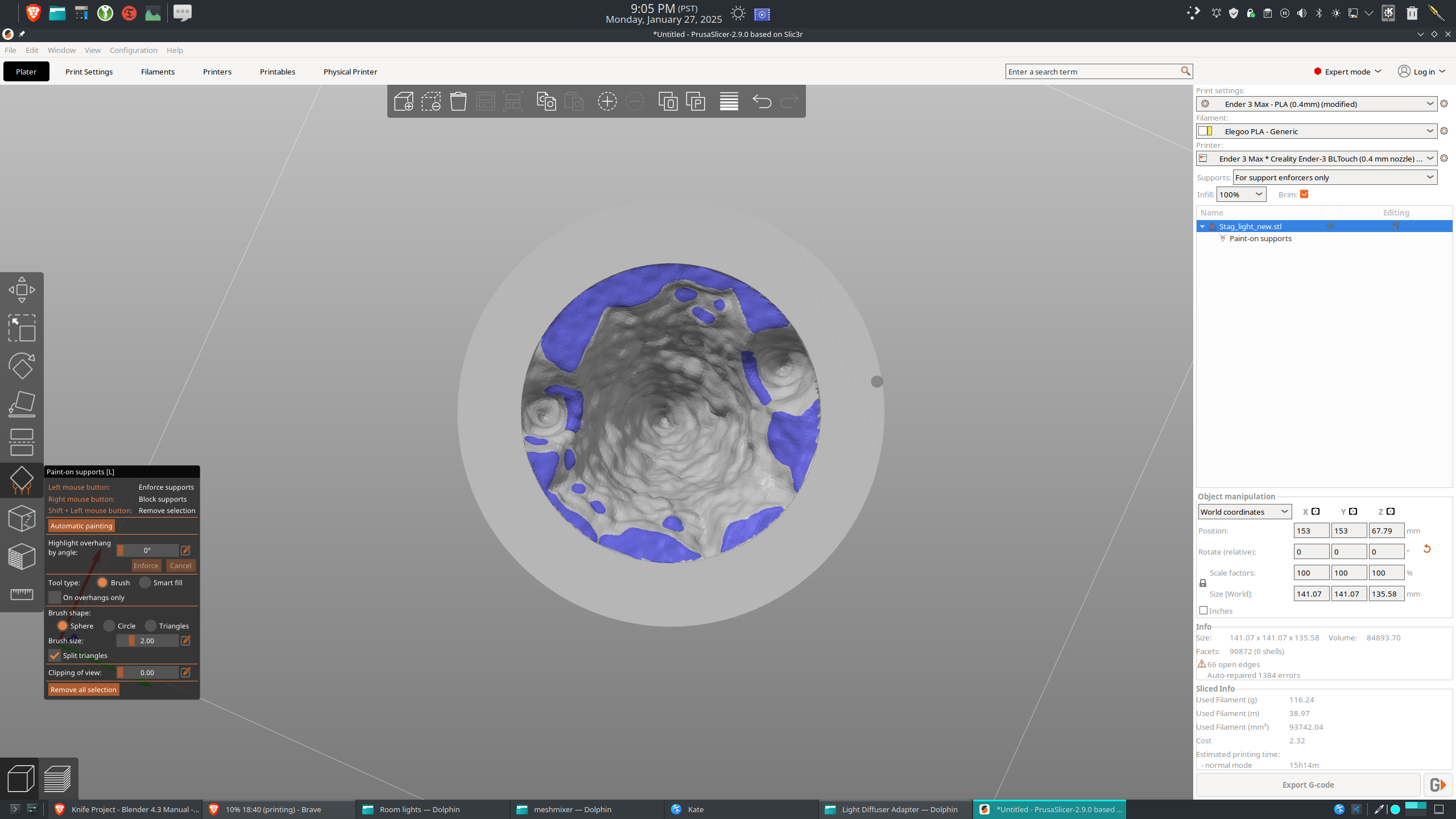Open the World coordinates dropdown
Image resolution: width=1456 pixels, height=819 pixels.
click(1245, 511)
